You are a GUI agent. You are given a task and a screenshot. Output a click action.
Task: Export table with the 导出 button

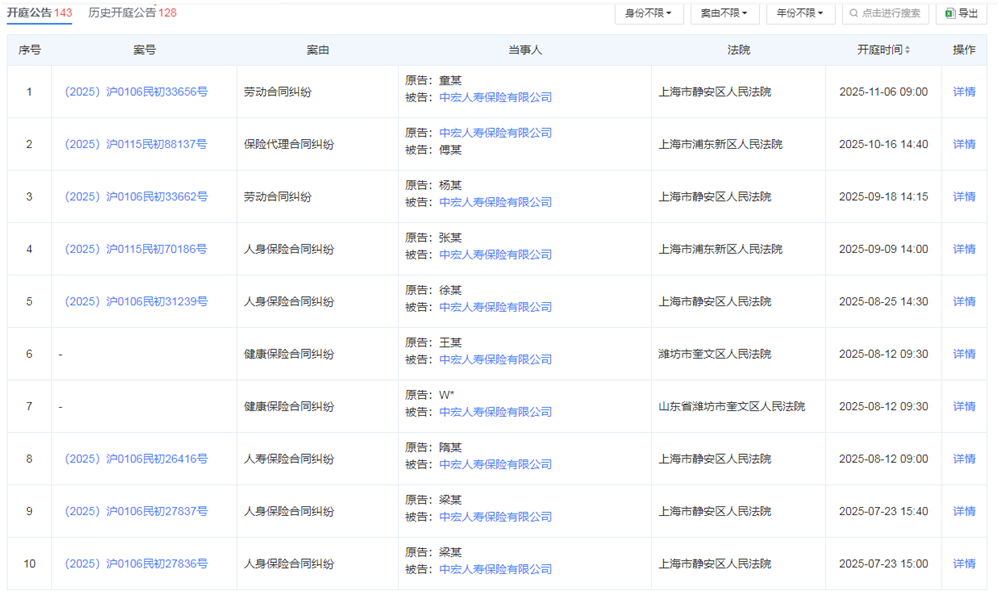[961, 13]
